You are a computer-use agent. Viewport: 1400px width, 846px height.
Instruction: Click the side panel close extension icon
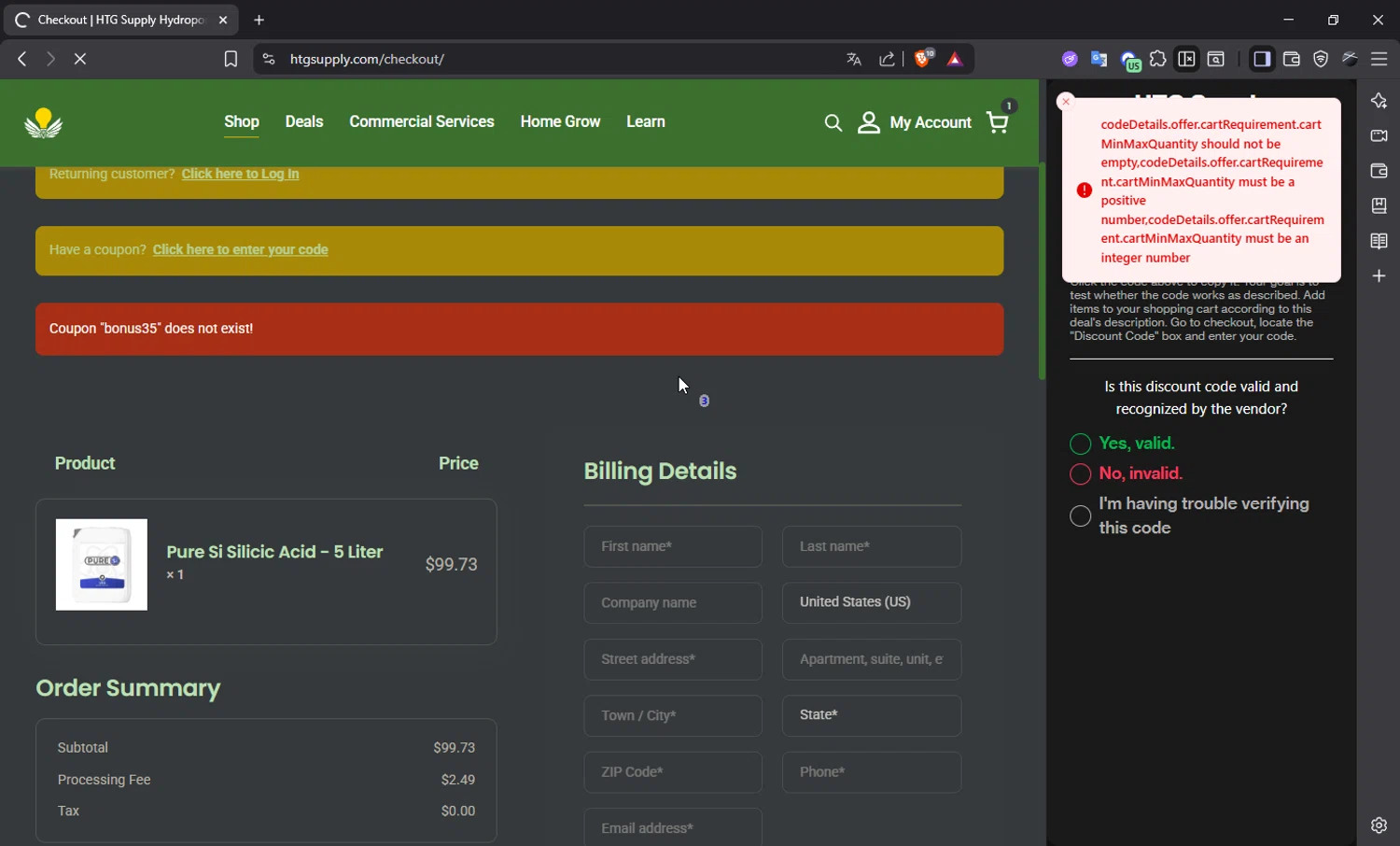coord(1186,59)
